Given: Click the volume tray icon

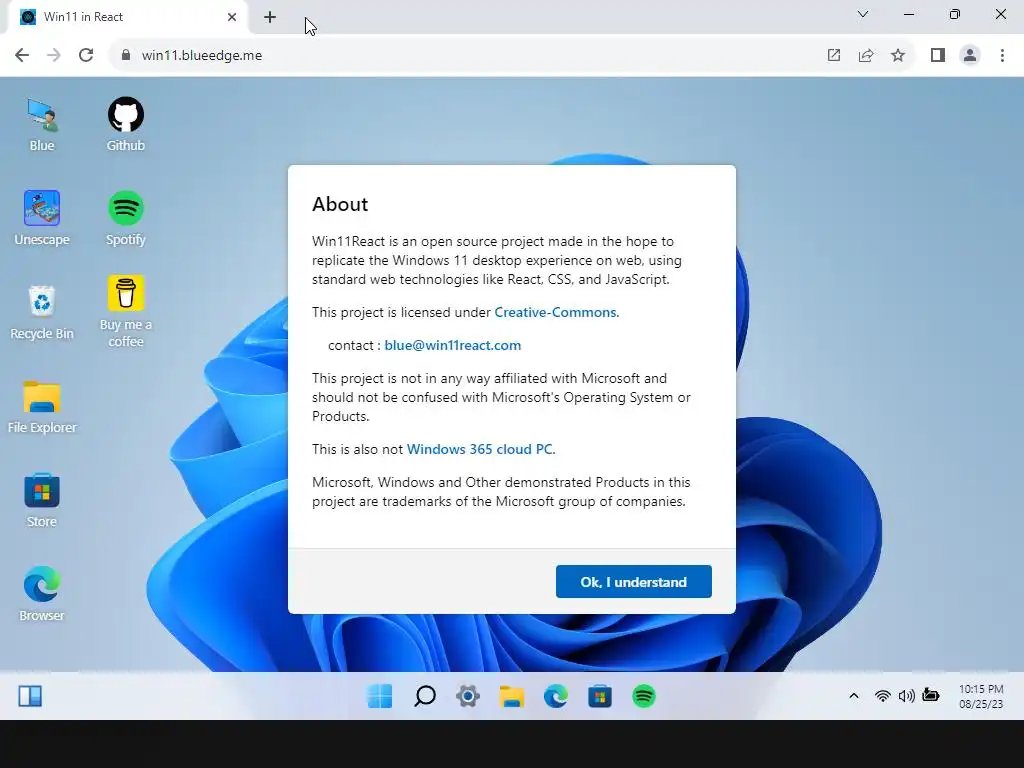Looking at the screenshot, I should (906, 696).
